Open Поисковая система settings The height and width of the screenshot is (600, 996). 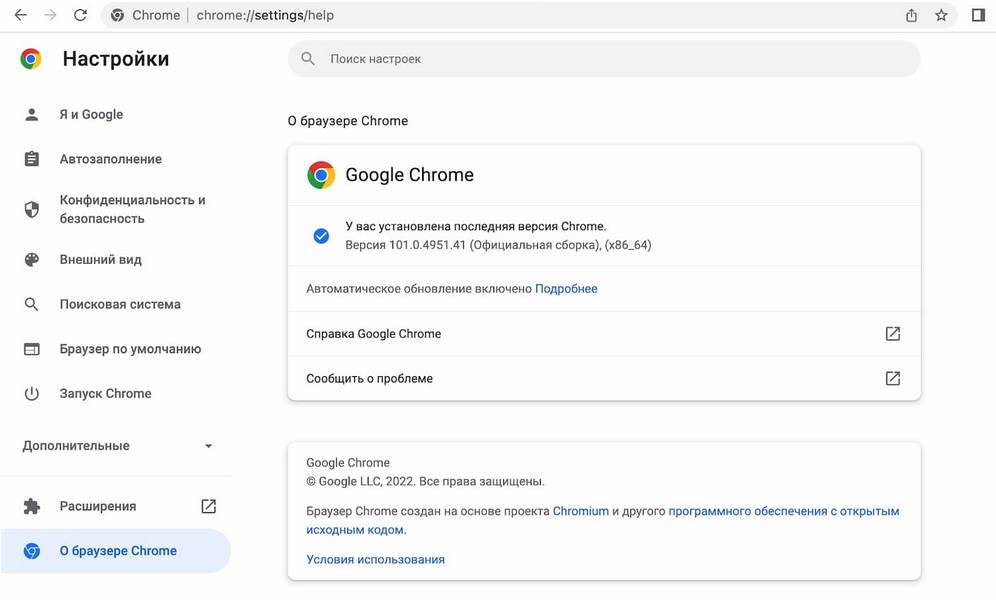click(120, 304)
